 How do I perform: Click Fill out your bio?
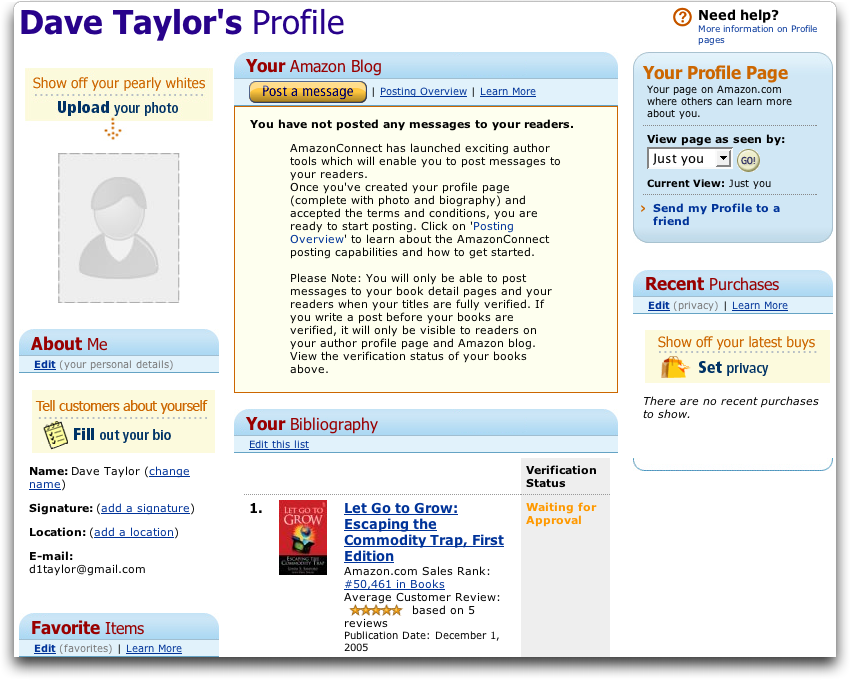123,435
